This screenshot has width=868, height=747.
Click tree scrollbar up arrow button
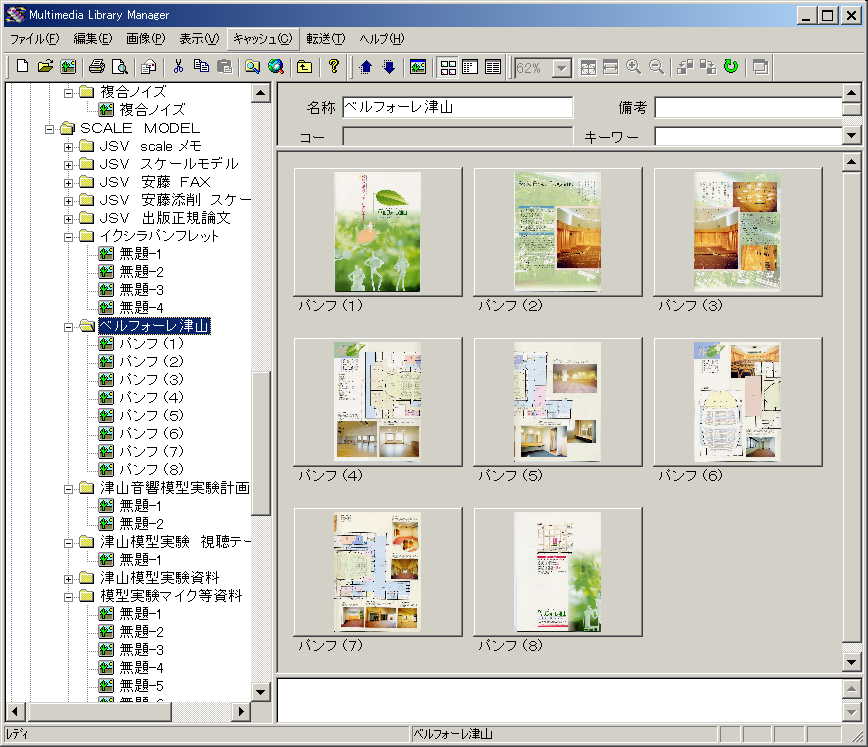tap(260, 92)
